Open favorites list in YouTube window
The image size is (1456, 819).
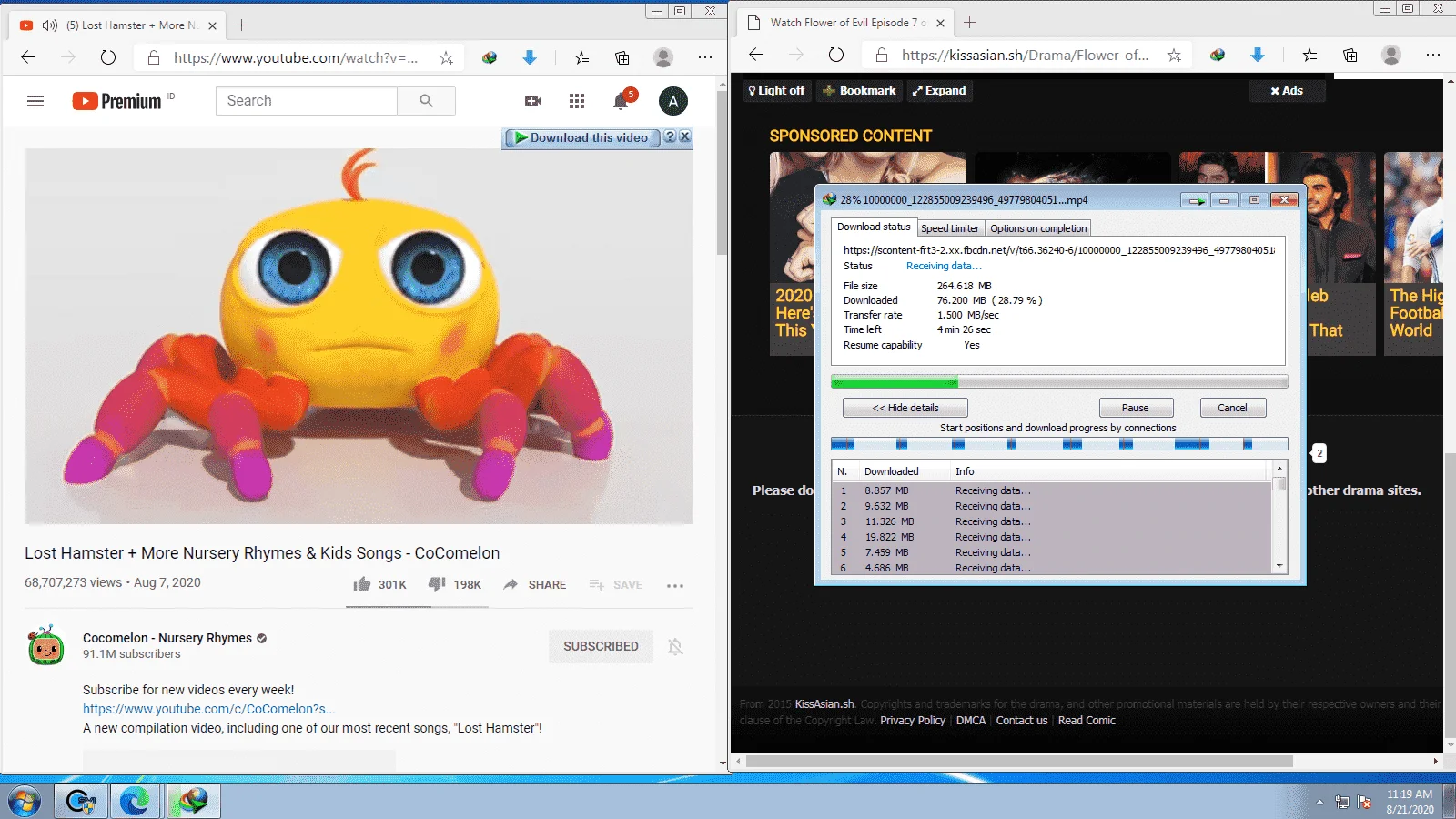[x=582, y=57]
